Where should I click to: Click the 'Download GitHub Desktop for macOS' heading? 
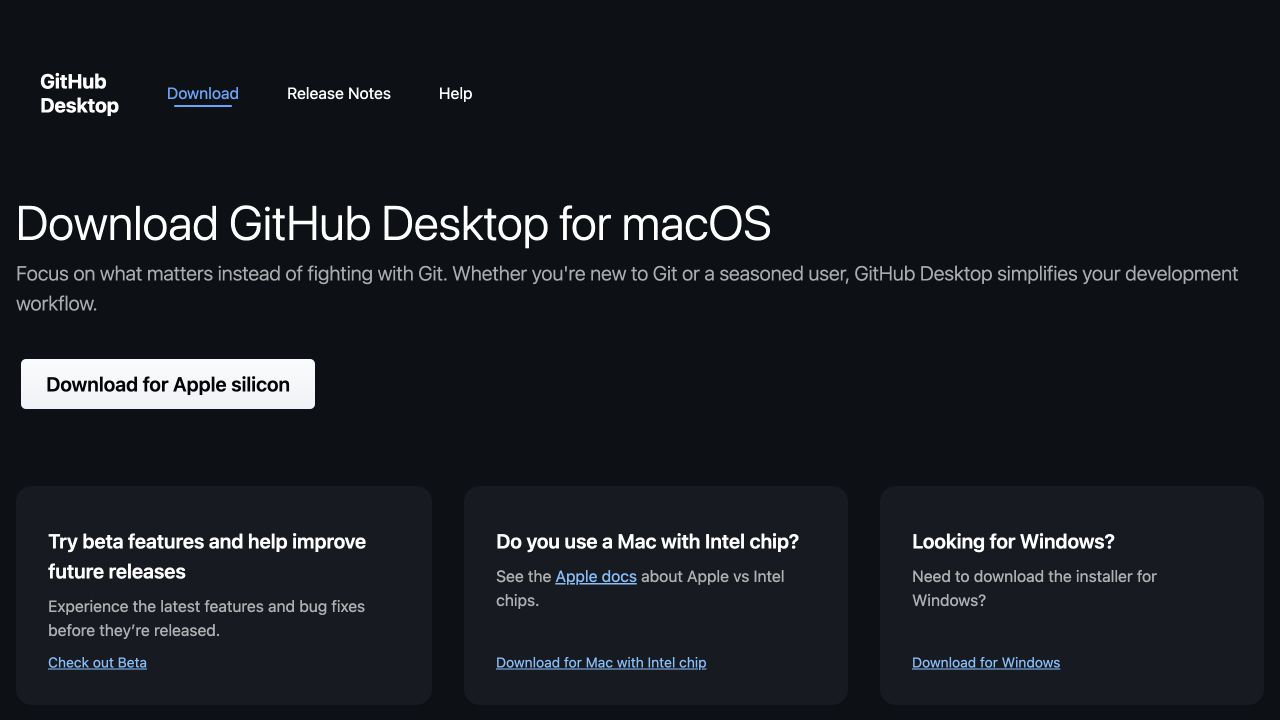point(394,223)
